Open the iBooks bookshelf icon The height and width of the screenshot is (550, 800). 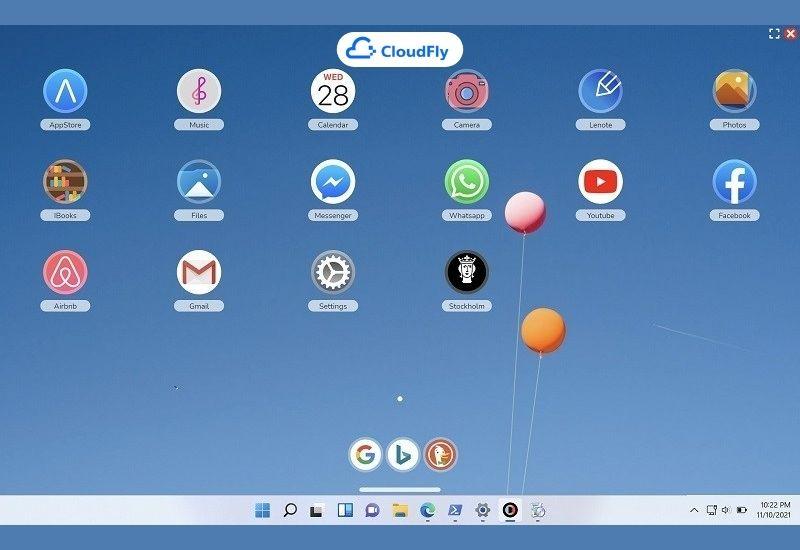pyautogui.click(x=65, y=182)
